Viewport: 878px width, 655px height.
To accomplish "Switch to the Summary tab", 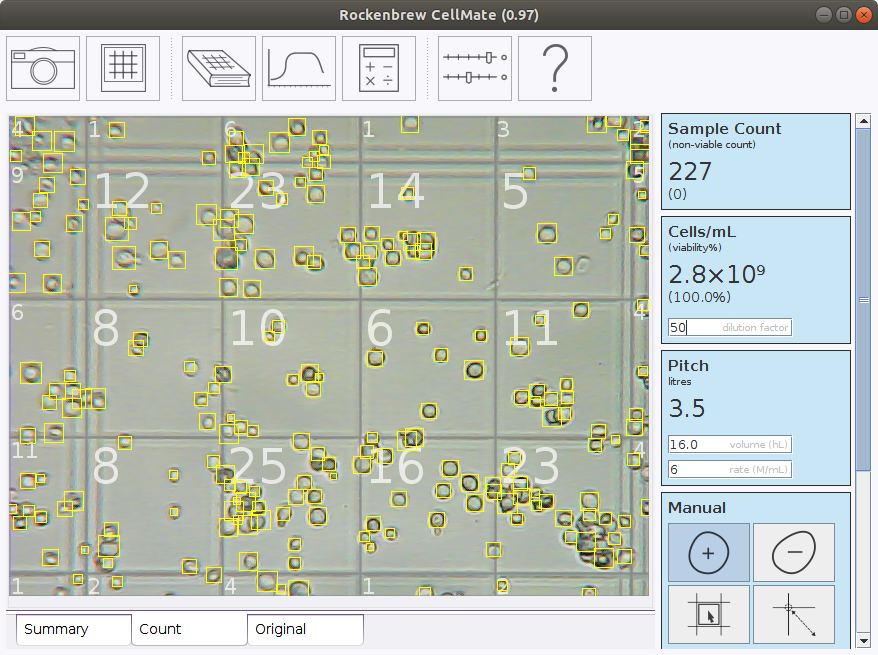I will point(73,629).
